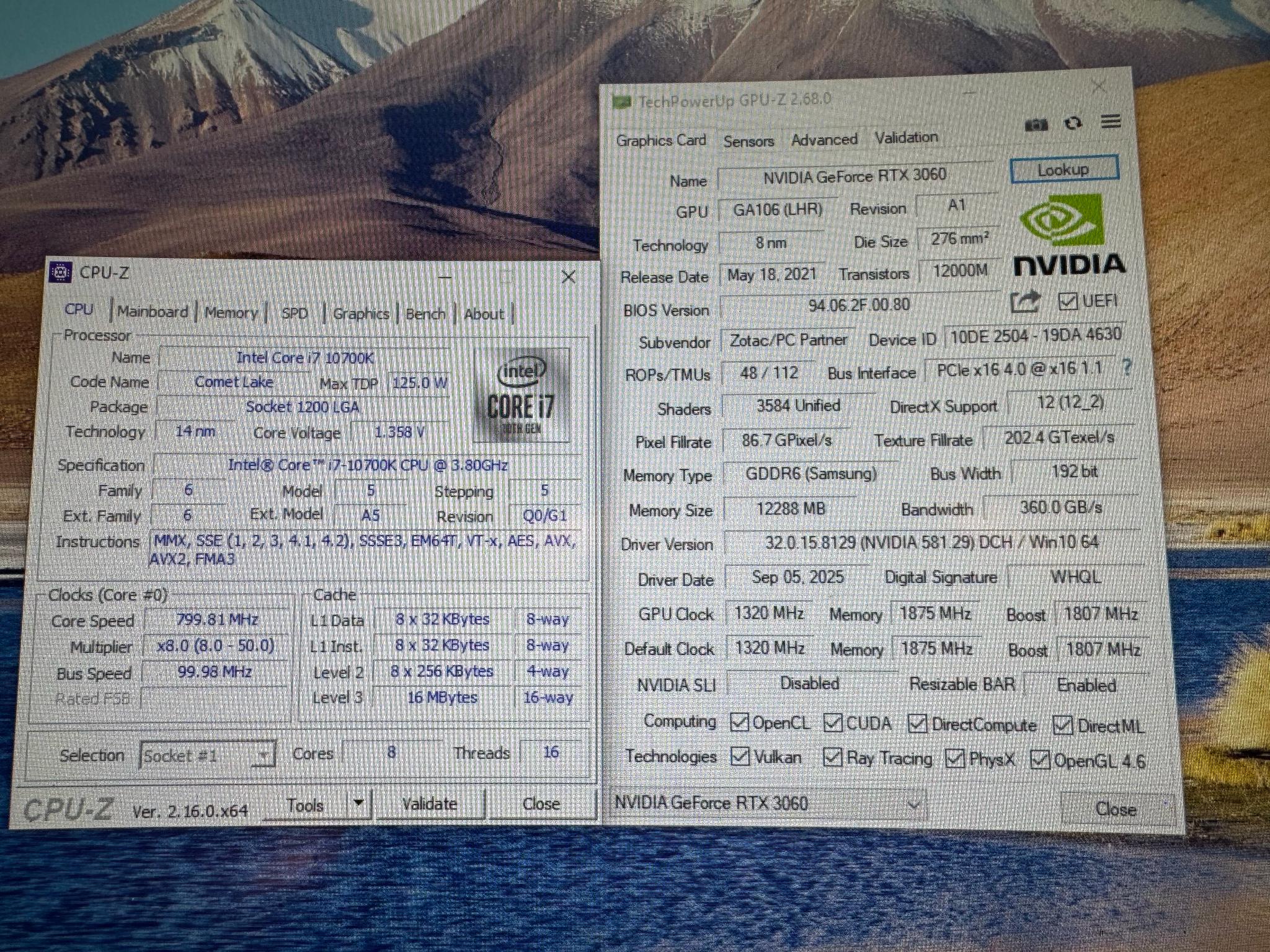Click the Validate button in CPU-Z
1270x952 pixels.
pos(430,804)
